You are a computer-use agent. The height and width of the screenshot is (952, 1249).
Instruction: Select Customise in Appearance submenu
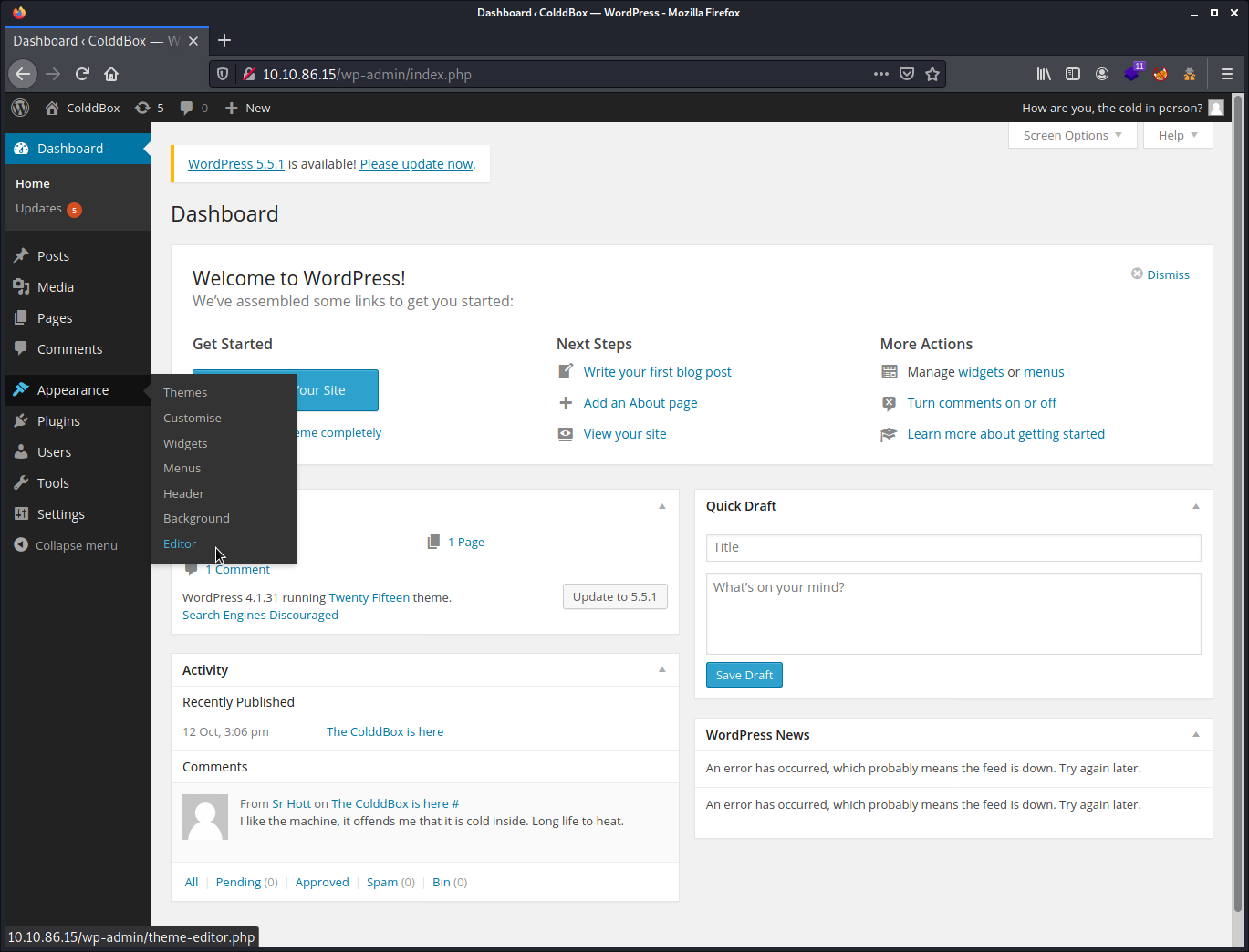click(x=193, y=418)
